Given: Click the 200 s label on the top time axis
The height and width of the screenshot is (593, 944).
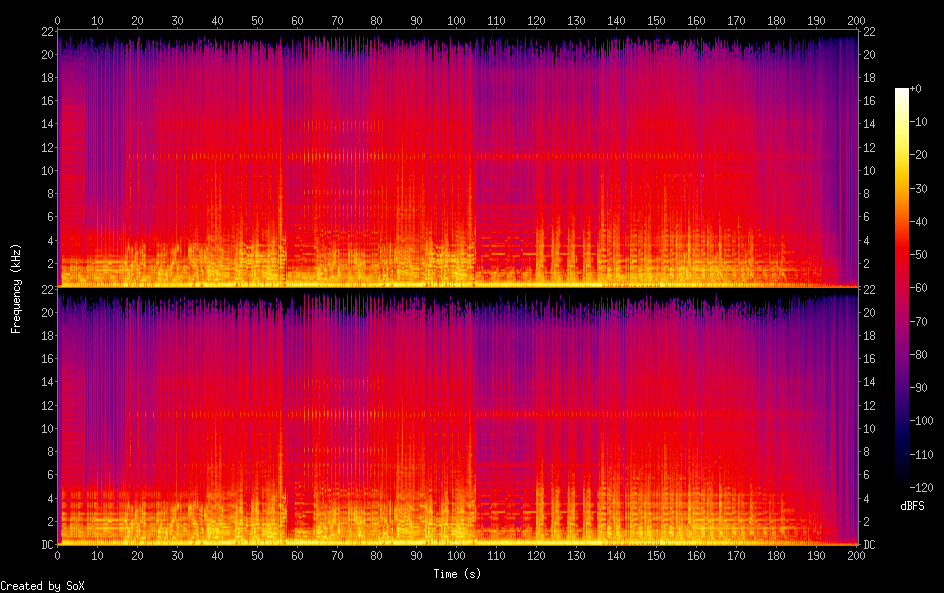Looking at the screenshot, I should click(x=855, y=20).
